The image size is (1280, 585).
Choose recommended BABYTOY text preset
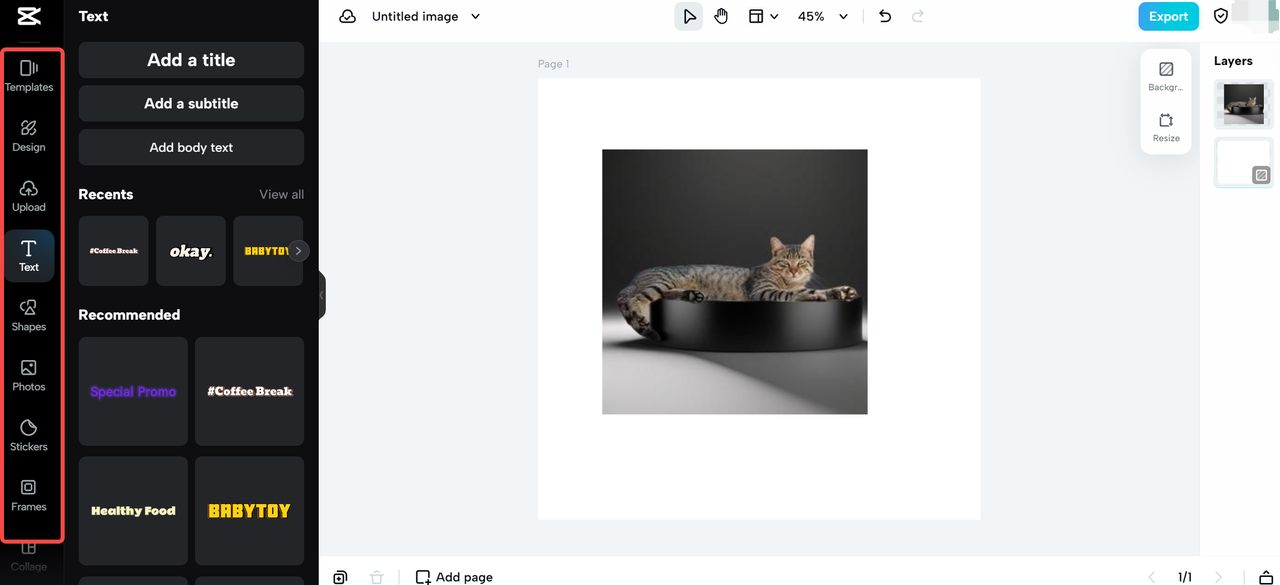tap(250, 511)
